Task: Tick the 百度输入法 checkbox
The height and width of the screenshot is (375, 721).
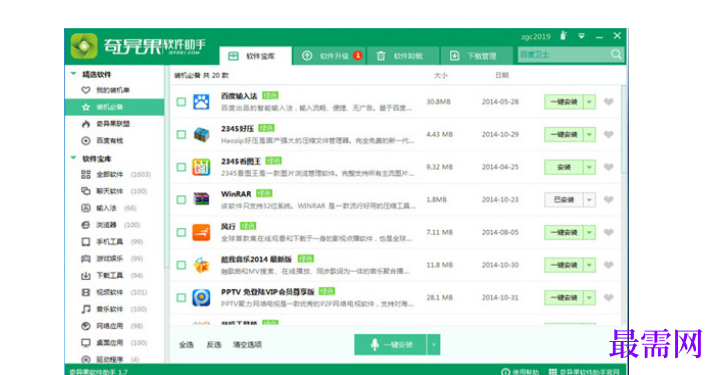Action: point(181,102)
